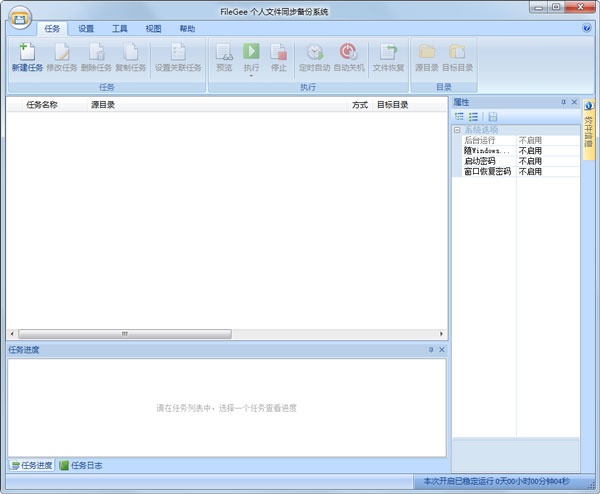Viewport: 600px width, 494px height.
Task: Click the 新建任务 (New Task) icon
Action: (27, 57)
